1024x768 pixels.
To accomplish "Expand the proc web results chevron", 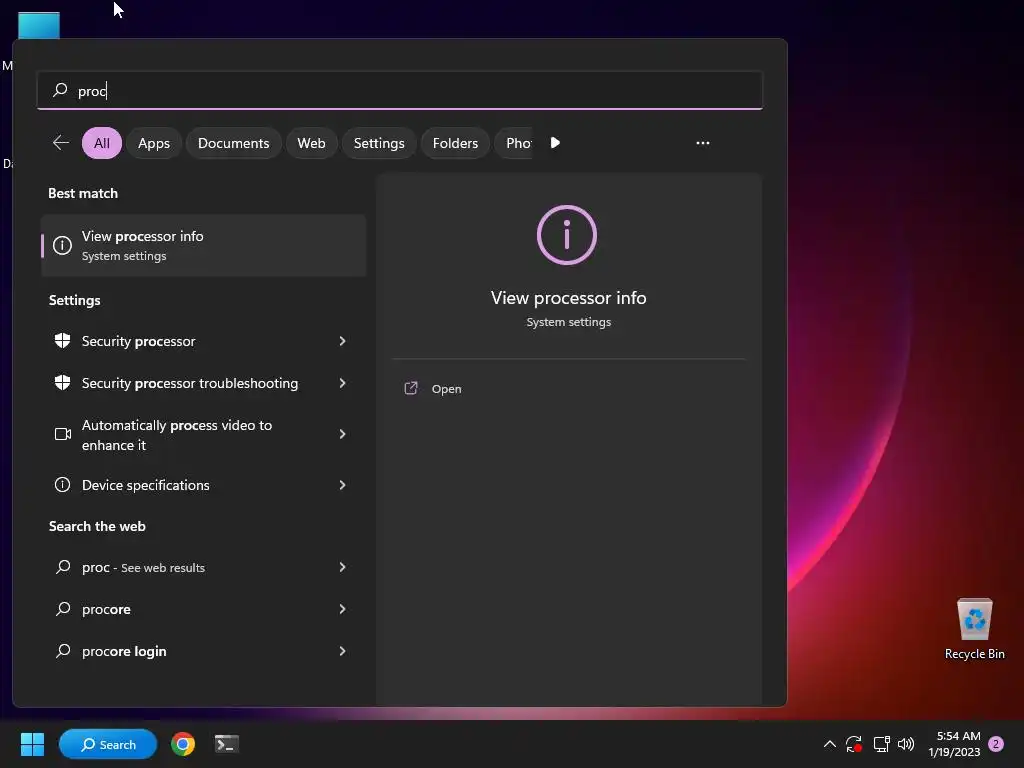I will click(342, 568).
